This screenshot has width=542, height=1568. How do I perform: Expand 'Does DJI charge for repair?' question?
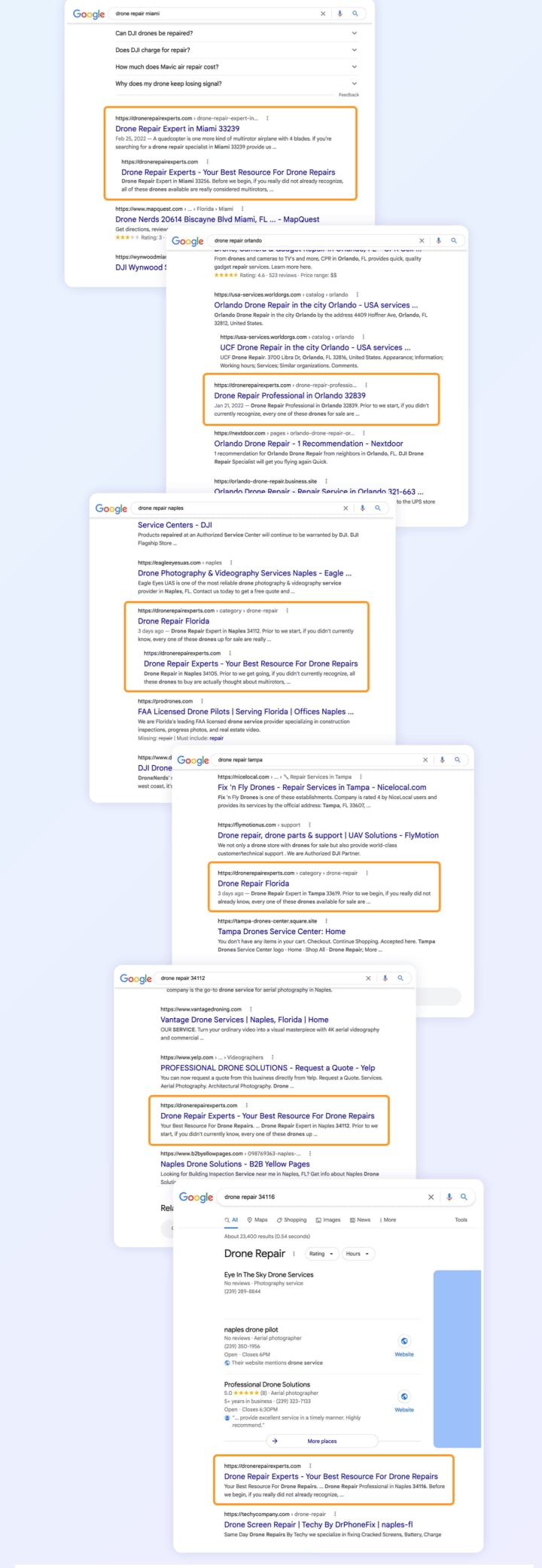[236, 50]
